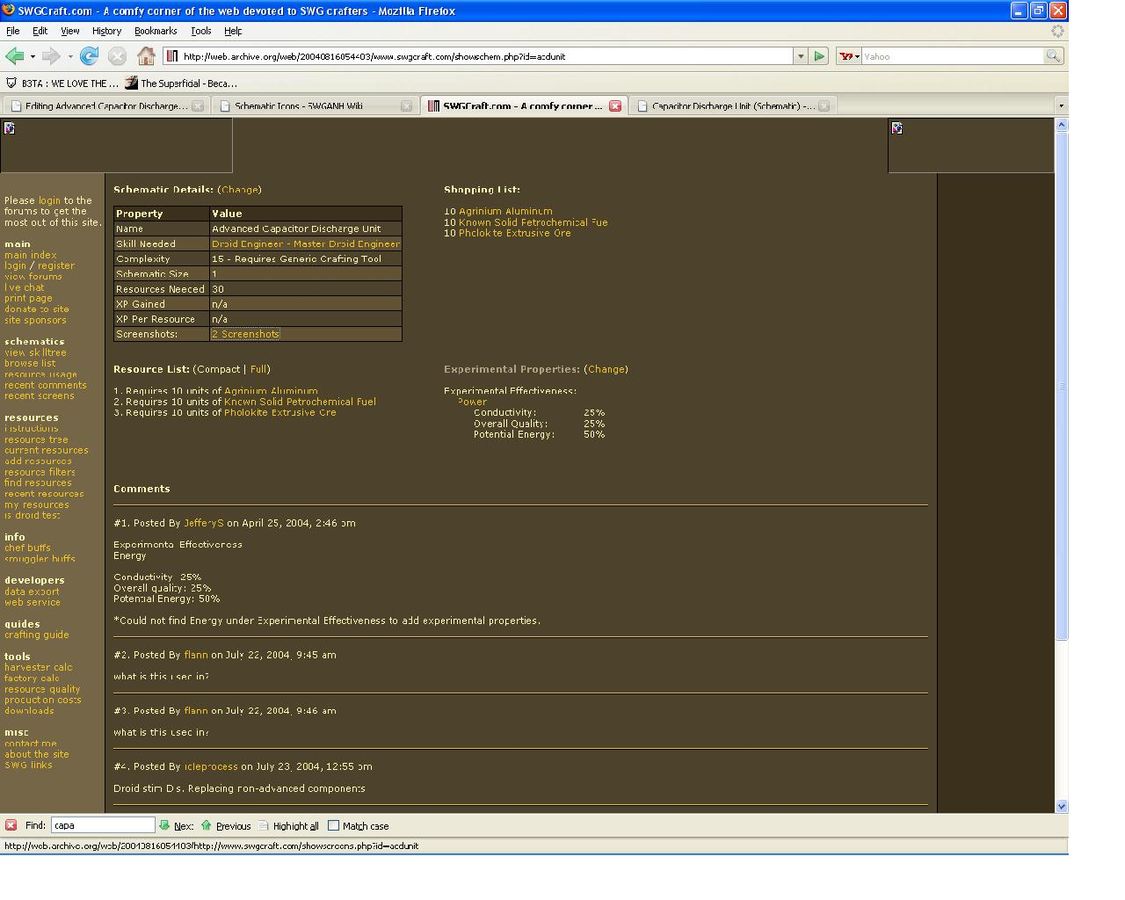Click the Agrinium Aluminum shopping list link
This screenshot has height=900, width=1125.
[505, 211]
